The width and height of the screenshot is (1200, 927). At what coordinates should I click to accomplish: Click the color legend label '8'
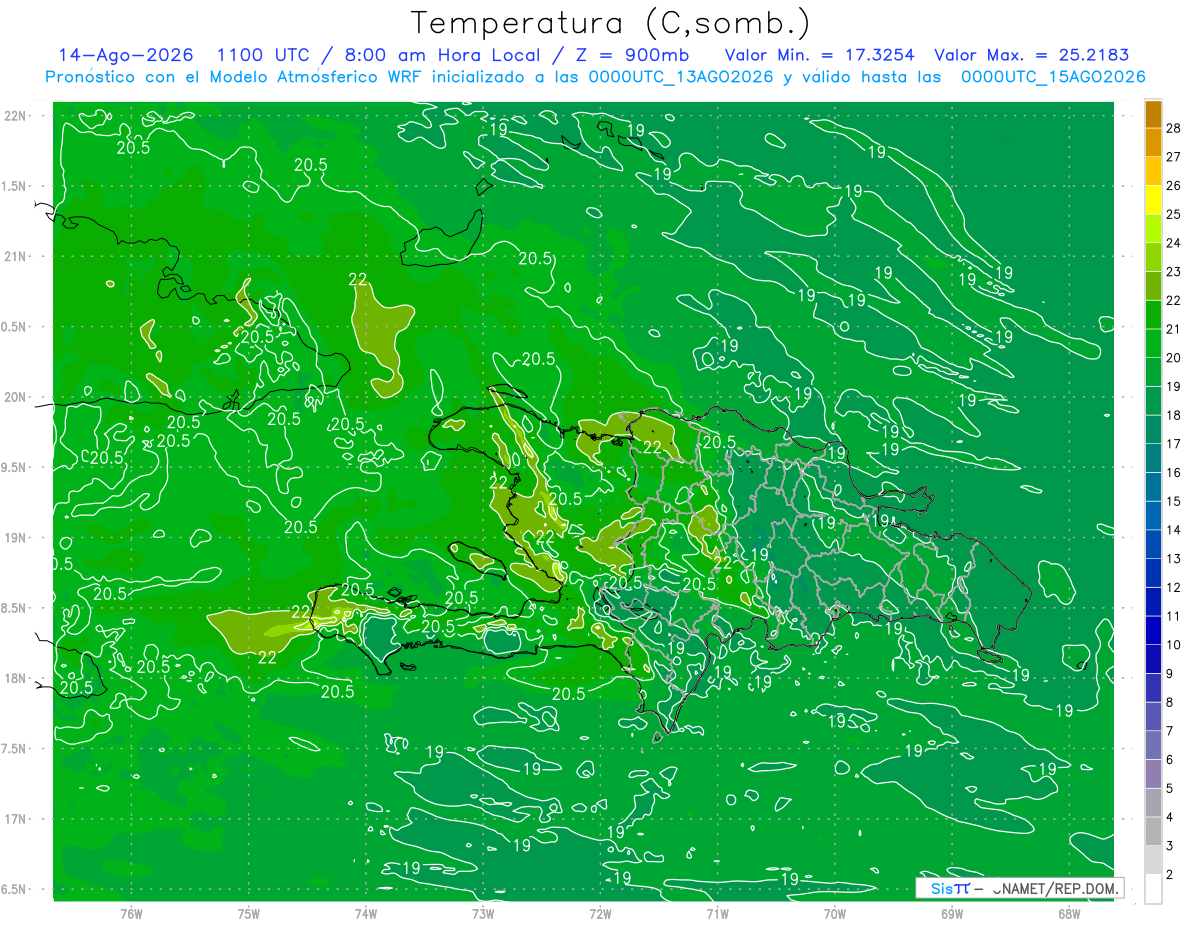click(x=1170, y=703)
